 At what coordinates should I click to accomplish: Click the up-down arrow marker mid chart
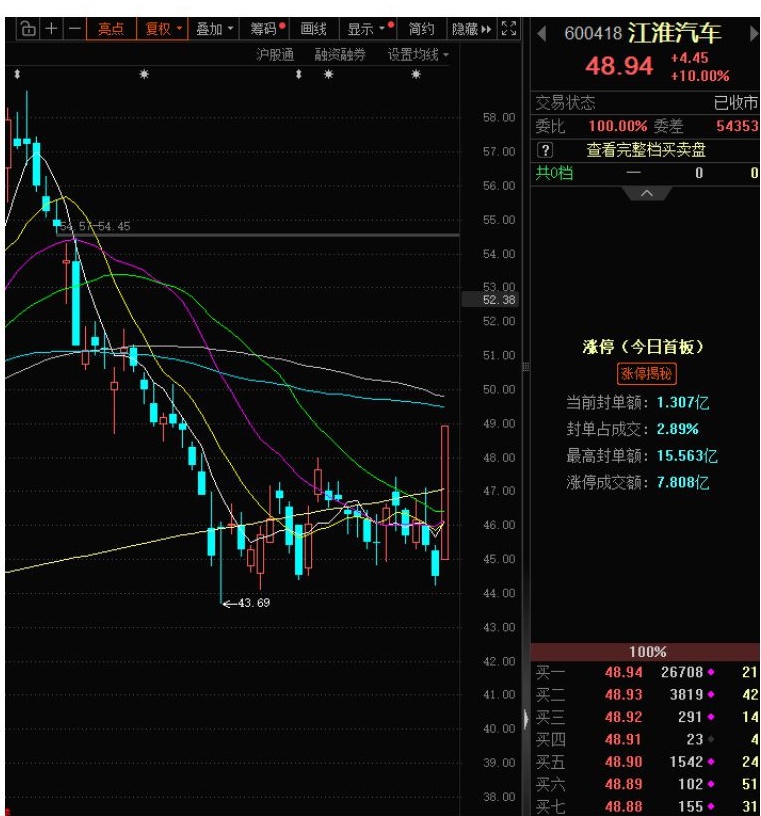pyautogui.click(x=299, y=74)
